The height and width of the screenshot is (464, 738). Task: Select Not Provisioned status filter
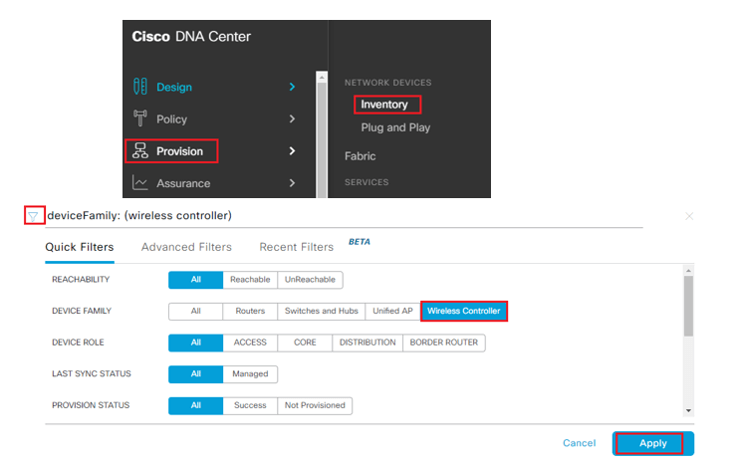315,405
